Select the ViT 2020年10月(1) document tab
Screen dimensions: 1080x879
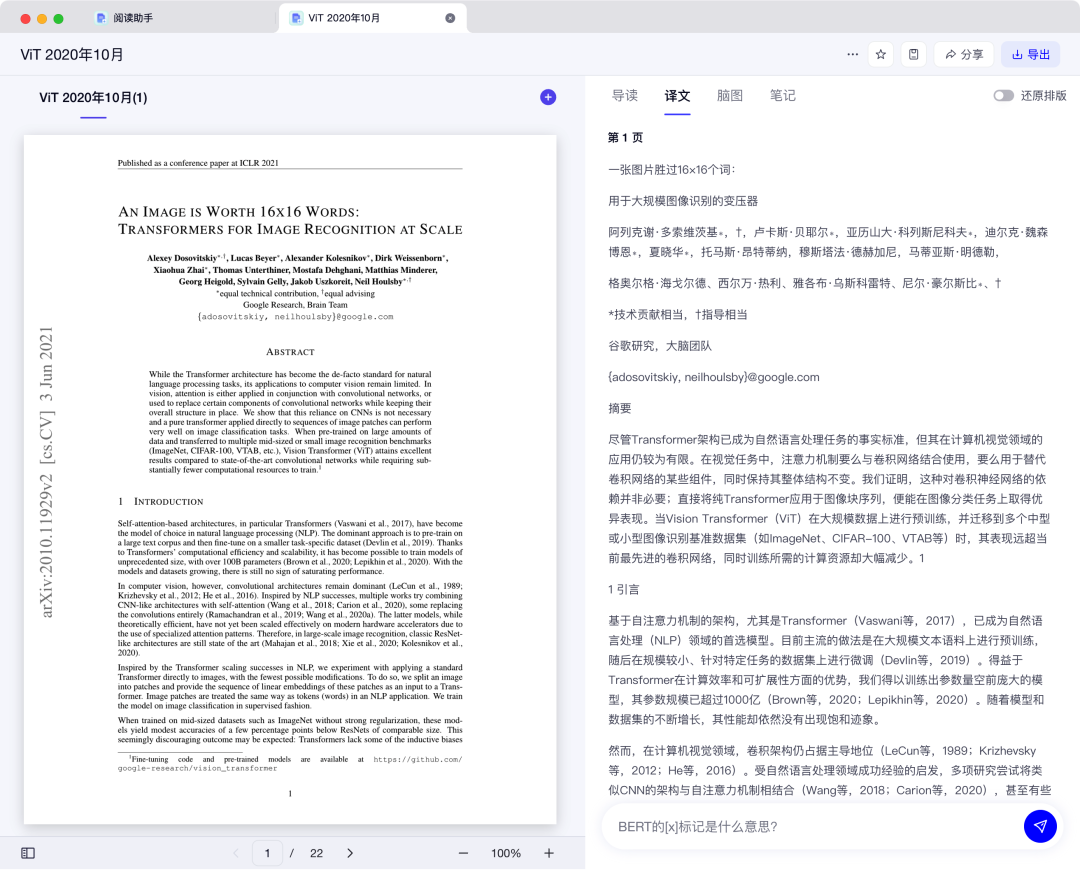(x=93, y=98)
